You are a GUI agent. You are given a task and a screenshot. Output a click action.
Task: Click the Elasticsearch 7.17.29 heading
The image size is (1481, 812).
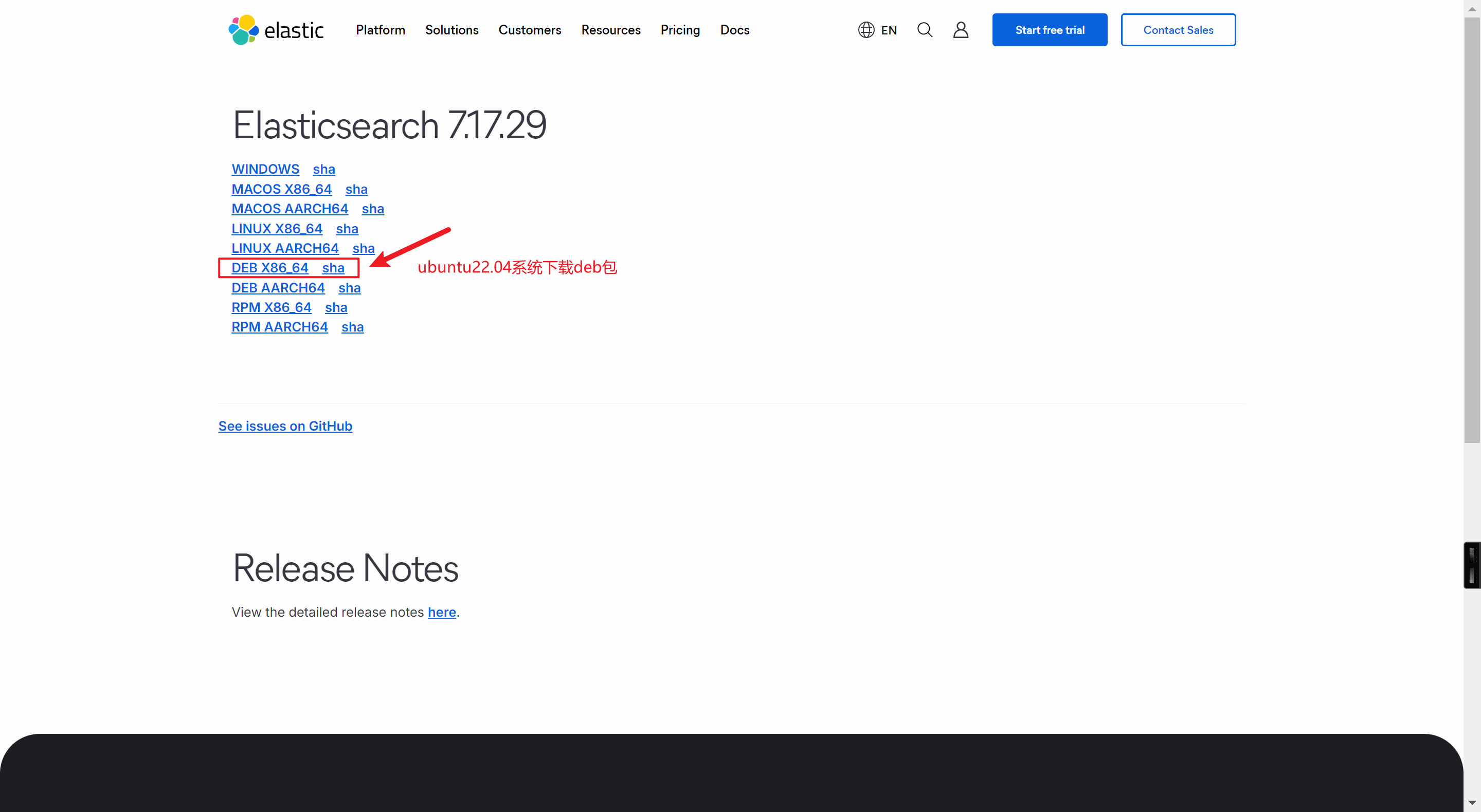(x=389, y=125)
